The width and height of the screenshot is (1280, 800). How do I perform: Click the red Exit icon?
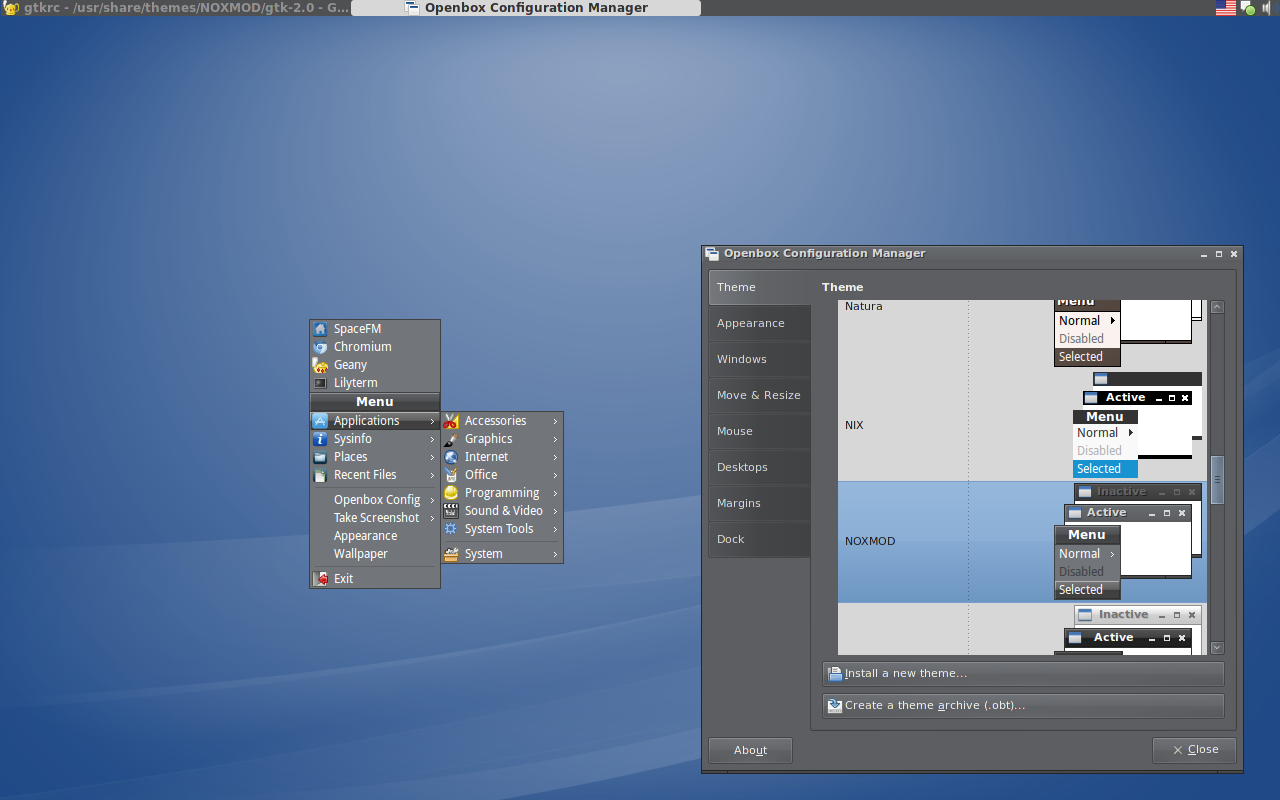click(320, 579)
